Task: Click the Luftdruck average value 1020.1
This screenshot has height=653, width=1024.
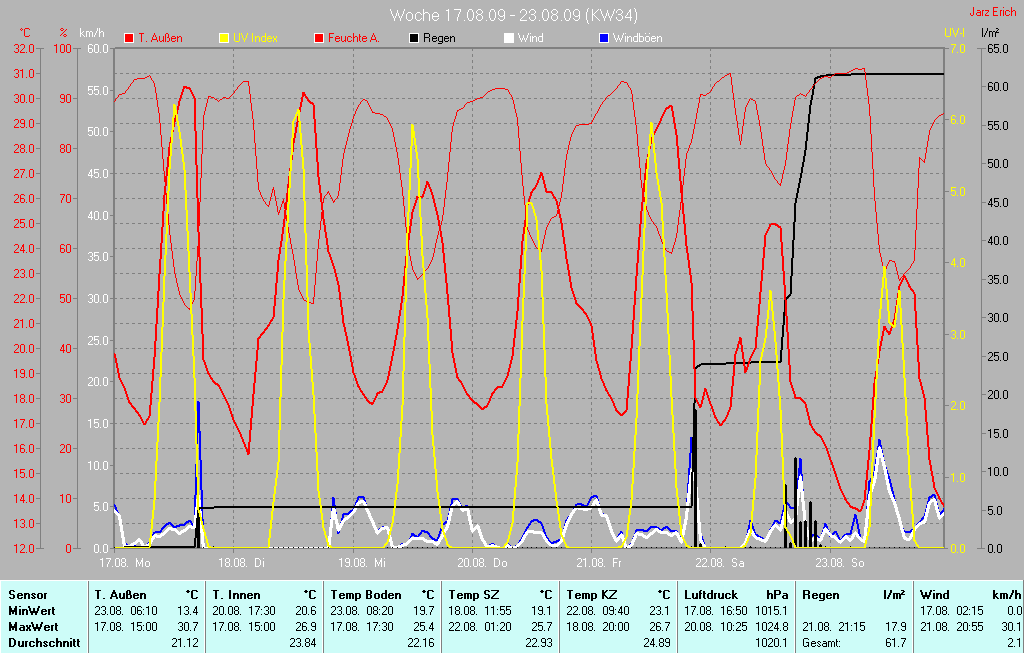Action: (x=771, y=643)
